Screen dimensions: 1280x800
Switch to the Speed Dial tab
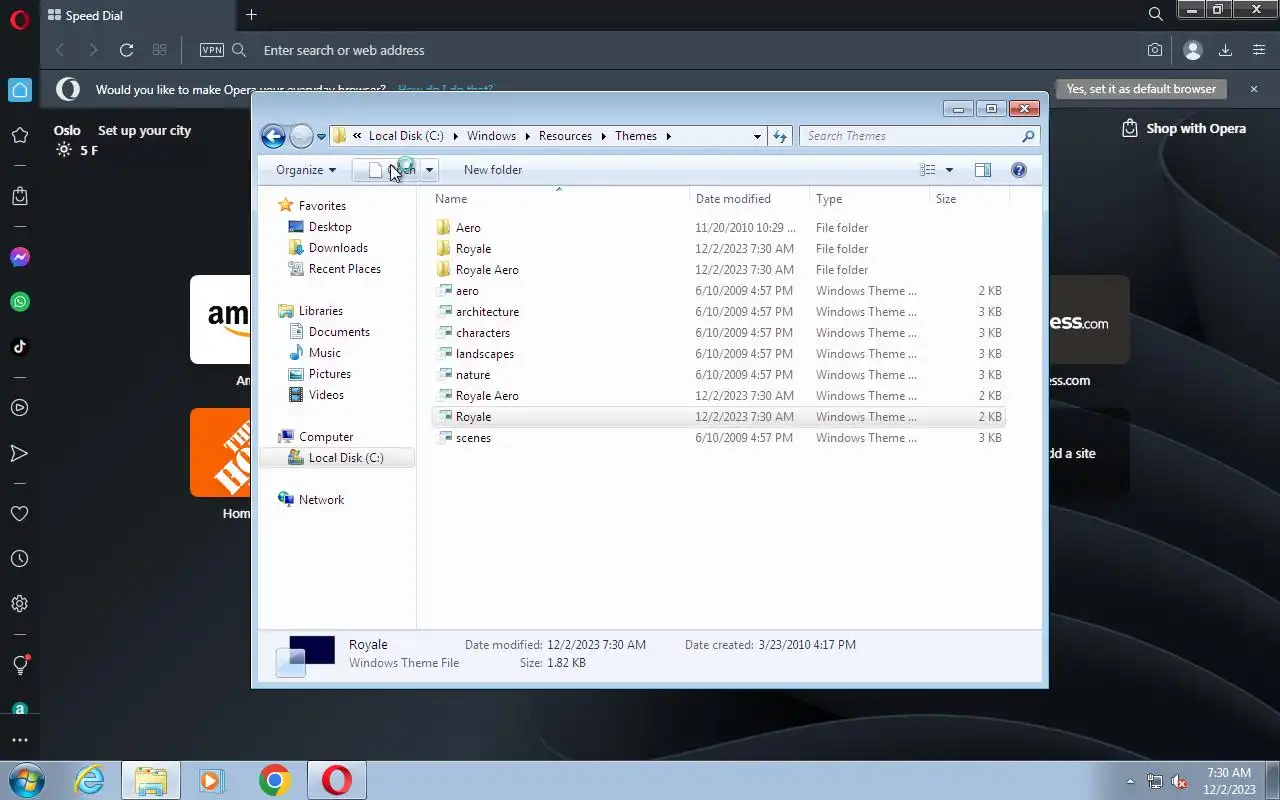139,15
